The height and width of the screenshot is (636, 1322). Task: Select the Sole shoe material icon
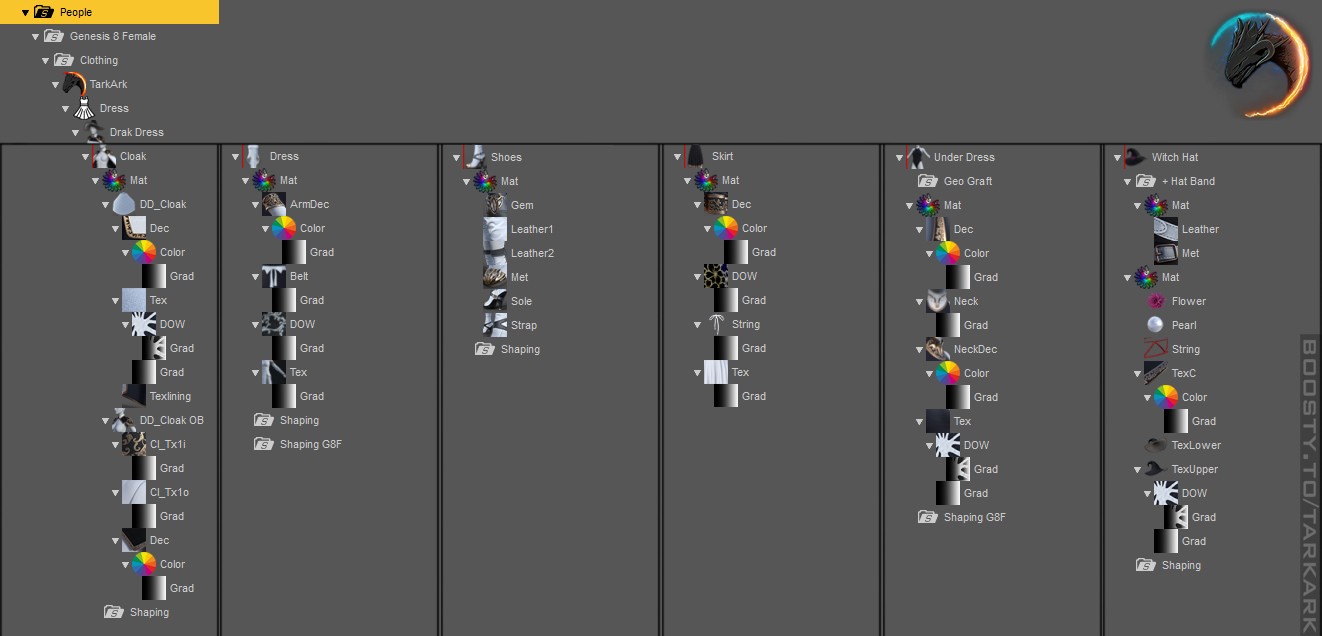pos(495,301)
